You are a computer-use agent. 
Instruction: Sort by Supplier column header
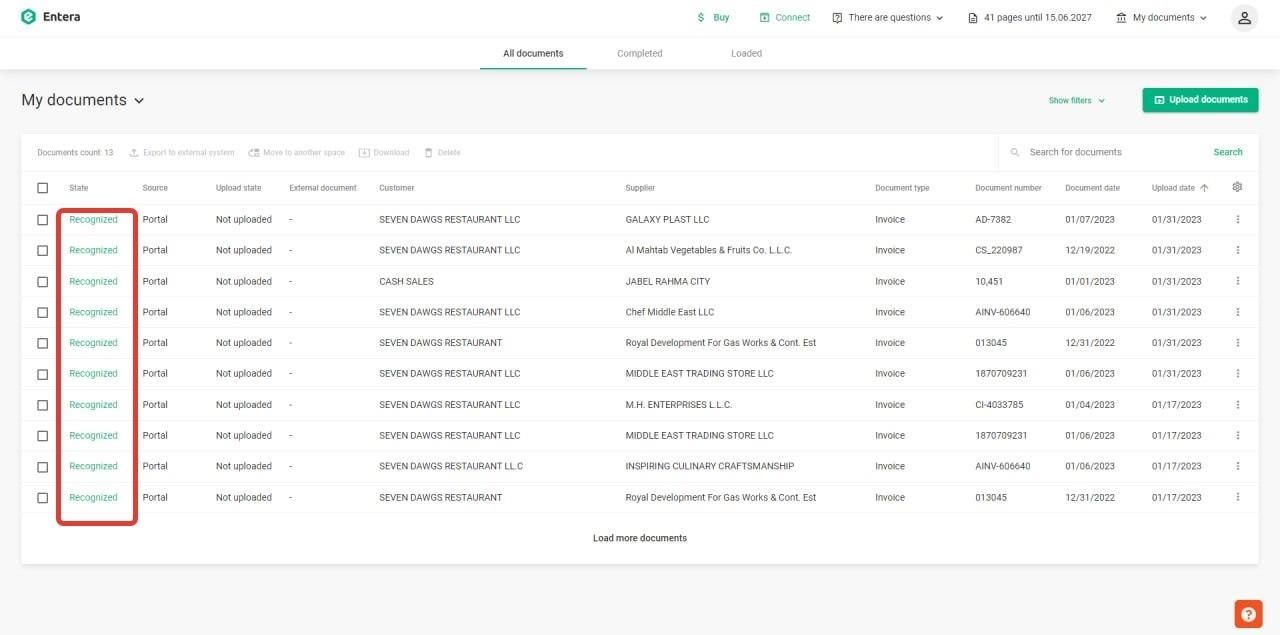[640, 188]
